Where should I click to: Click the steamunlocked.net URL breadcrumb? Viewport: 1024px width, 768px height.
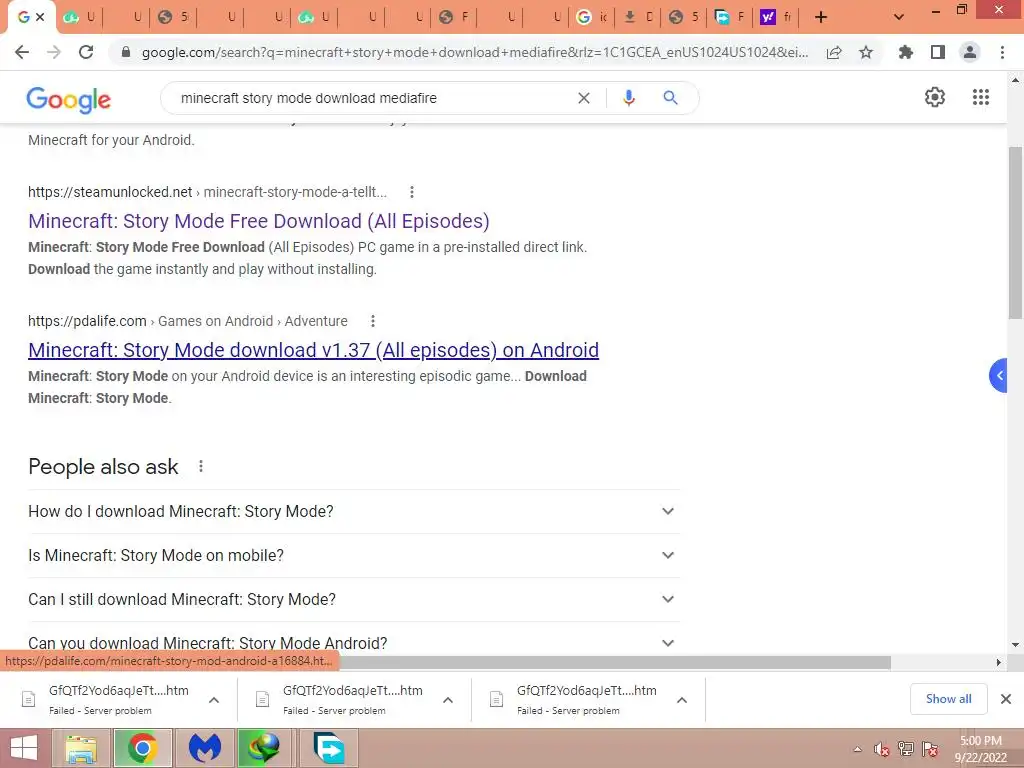click(207, 192)
